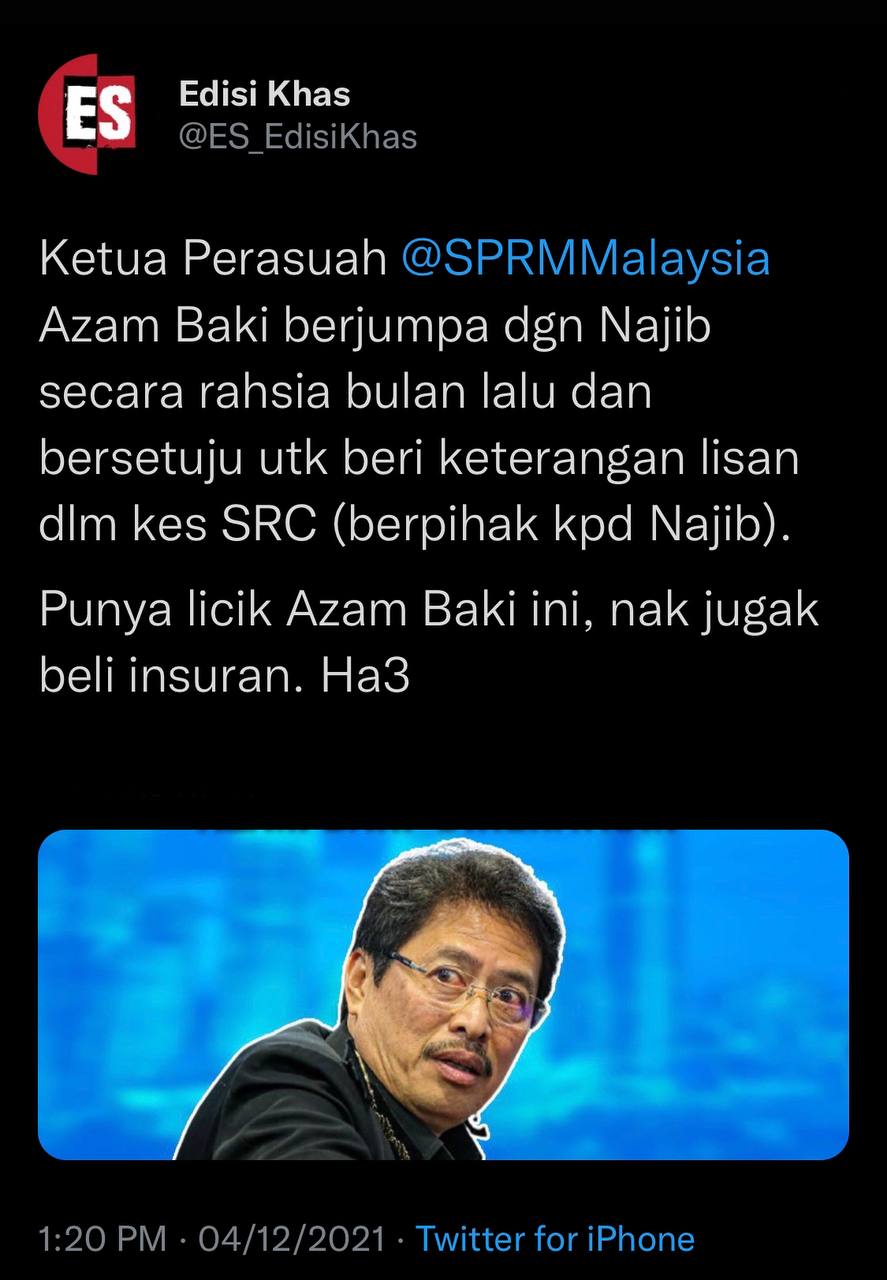This screenshot has height=1280, width=887.
Task: Click the 04/12/2021 date text
Action: 292,1239
